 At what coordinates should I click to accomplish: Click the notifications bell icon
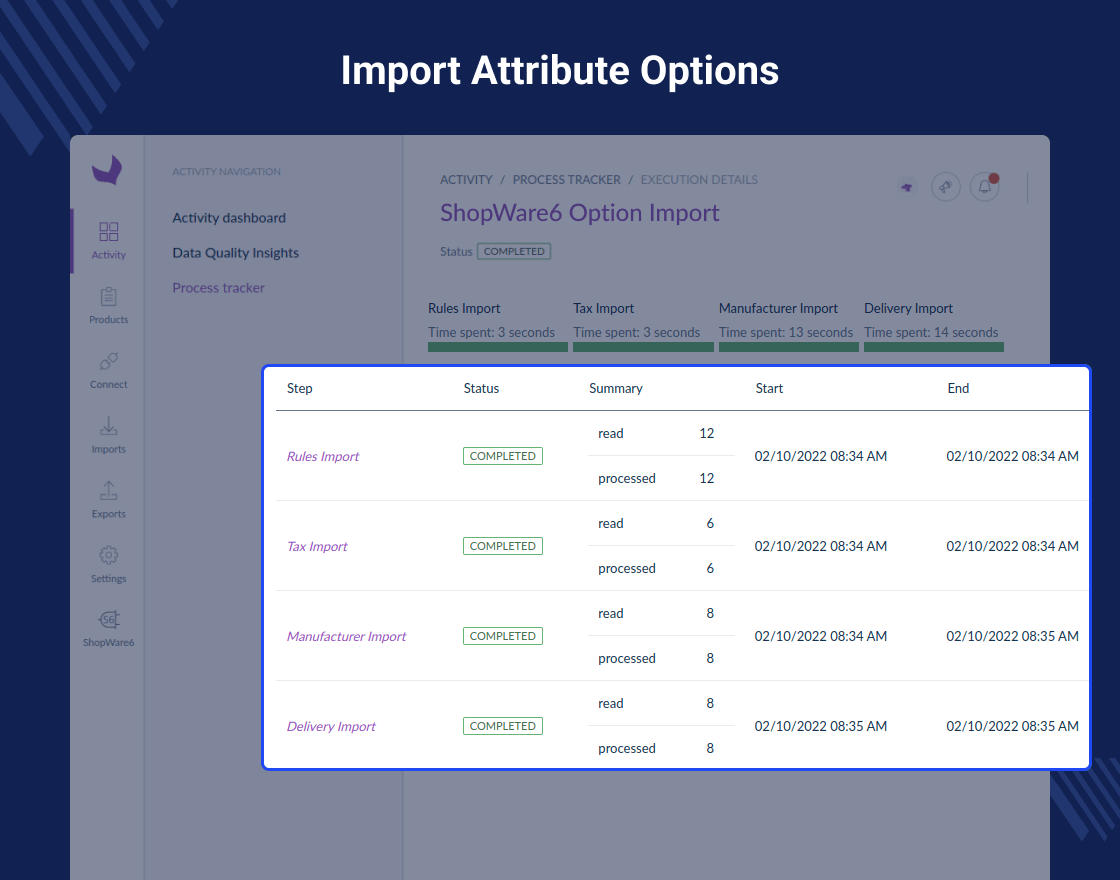[x=984, y=187]
